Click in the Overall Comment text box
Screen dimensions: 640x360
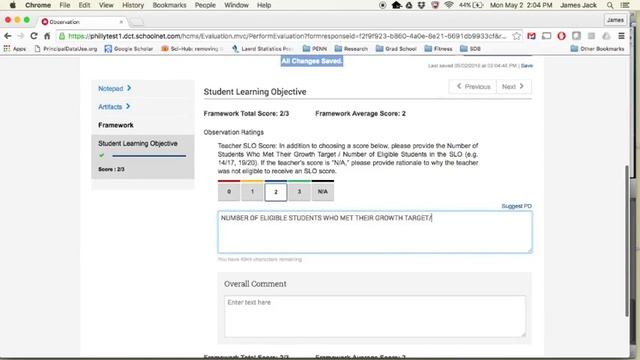click(375, 316)
